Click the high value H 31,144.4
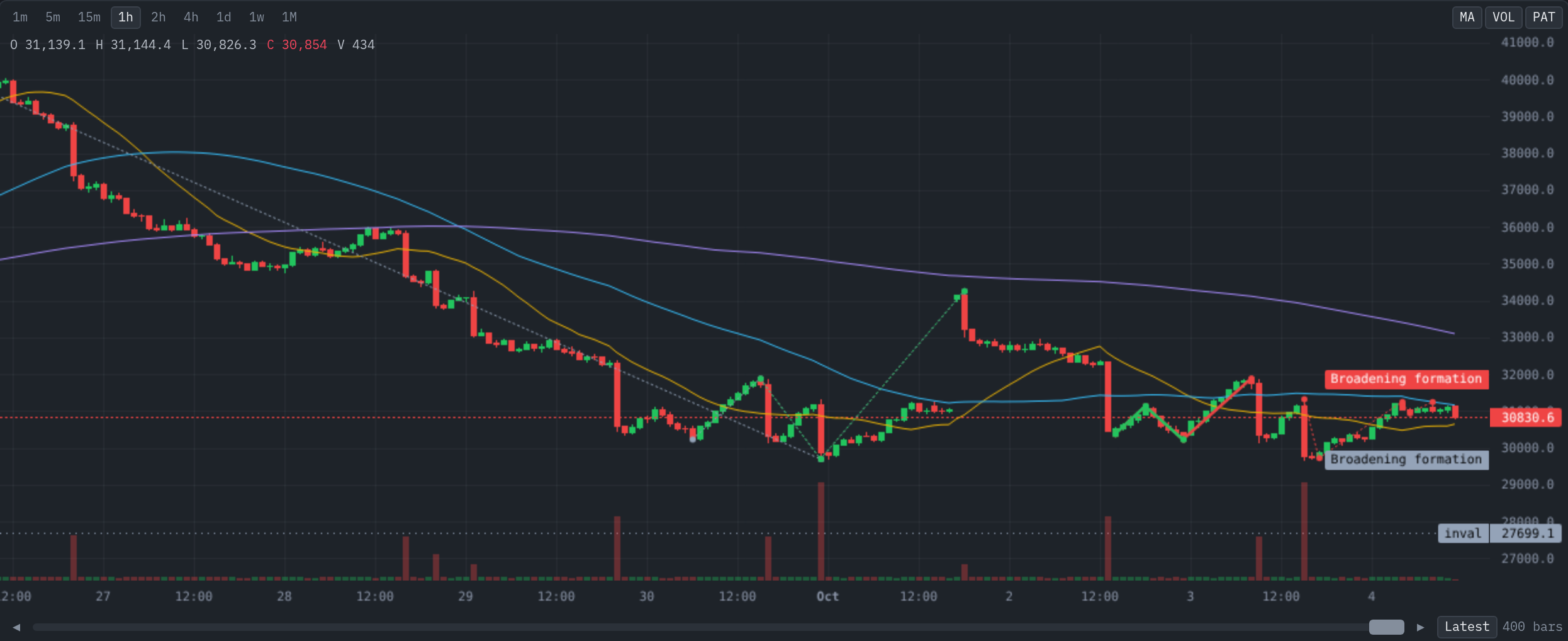Viewport: 1568px width, 641px height. [x=133, y=45]
